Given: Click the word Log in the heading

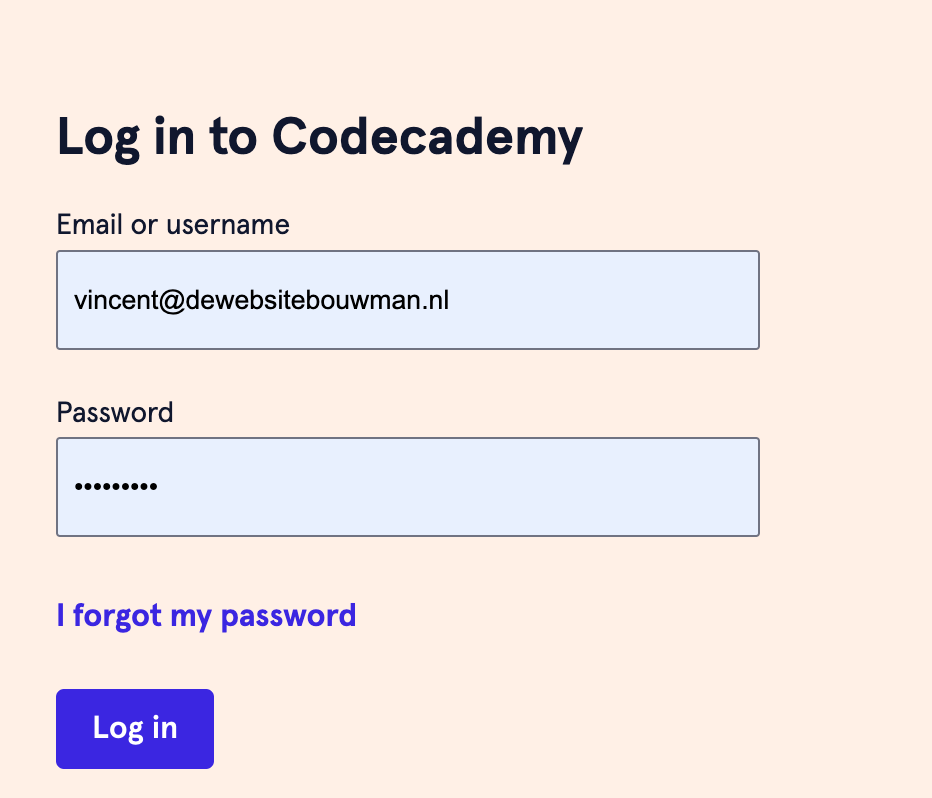Looking at the screenshot, I should pos(95,137).
